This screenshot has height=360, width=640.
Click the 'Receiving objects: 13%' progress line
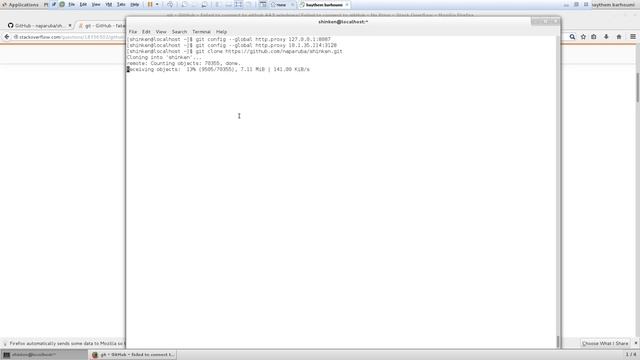(x=218, y=69)
